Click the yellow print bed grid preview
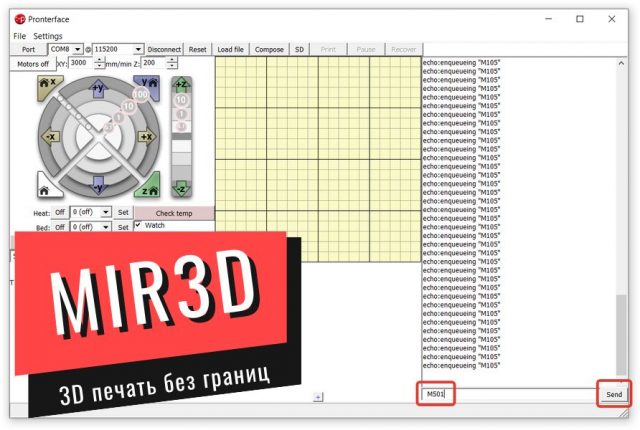The height and width of the screenshot is (430, 640). click(318, 159)
